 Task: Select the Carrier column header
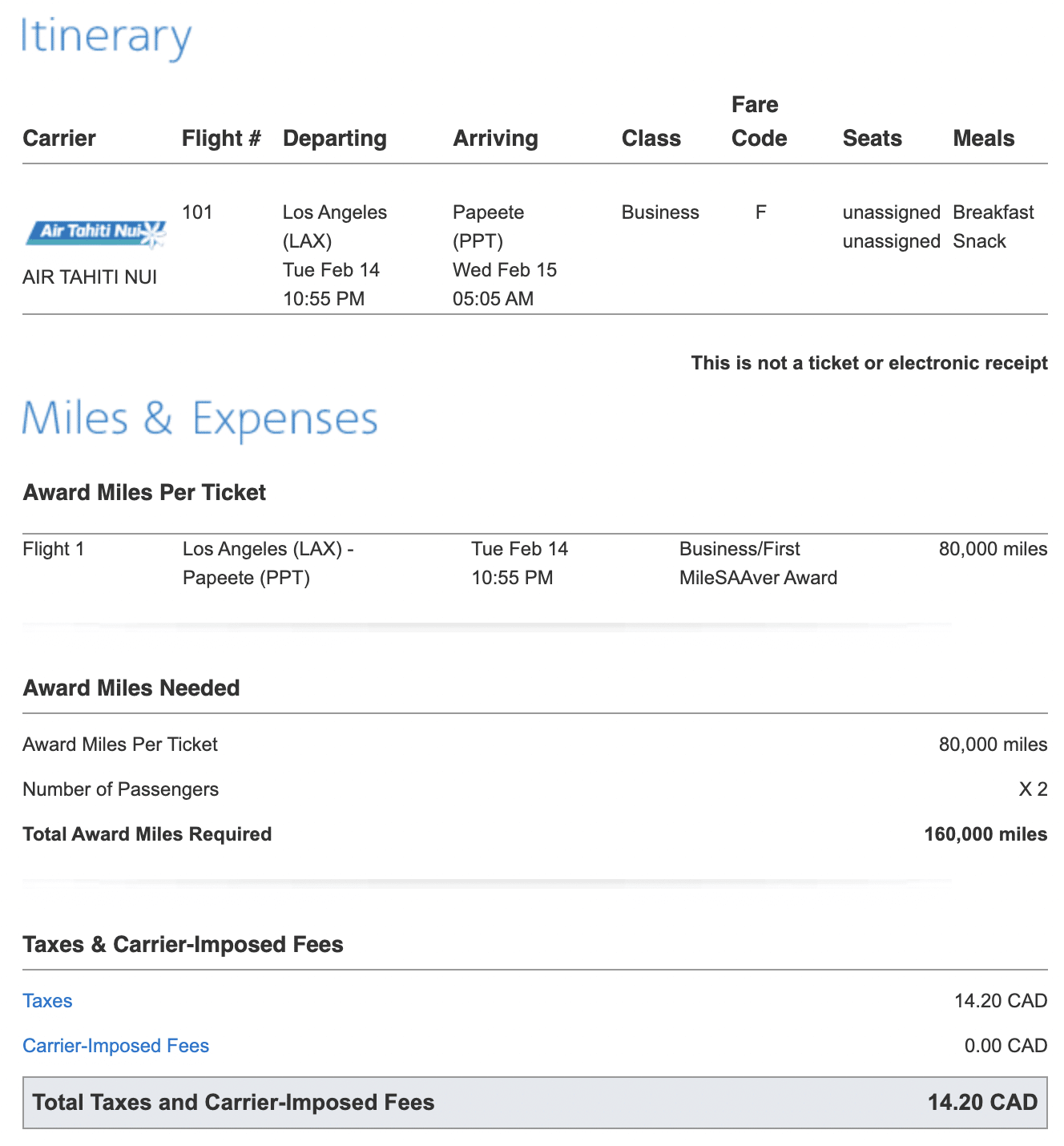point(59,139)
